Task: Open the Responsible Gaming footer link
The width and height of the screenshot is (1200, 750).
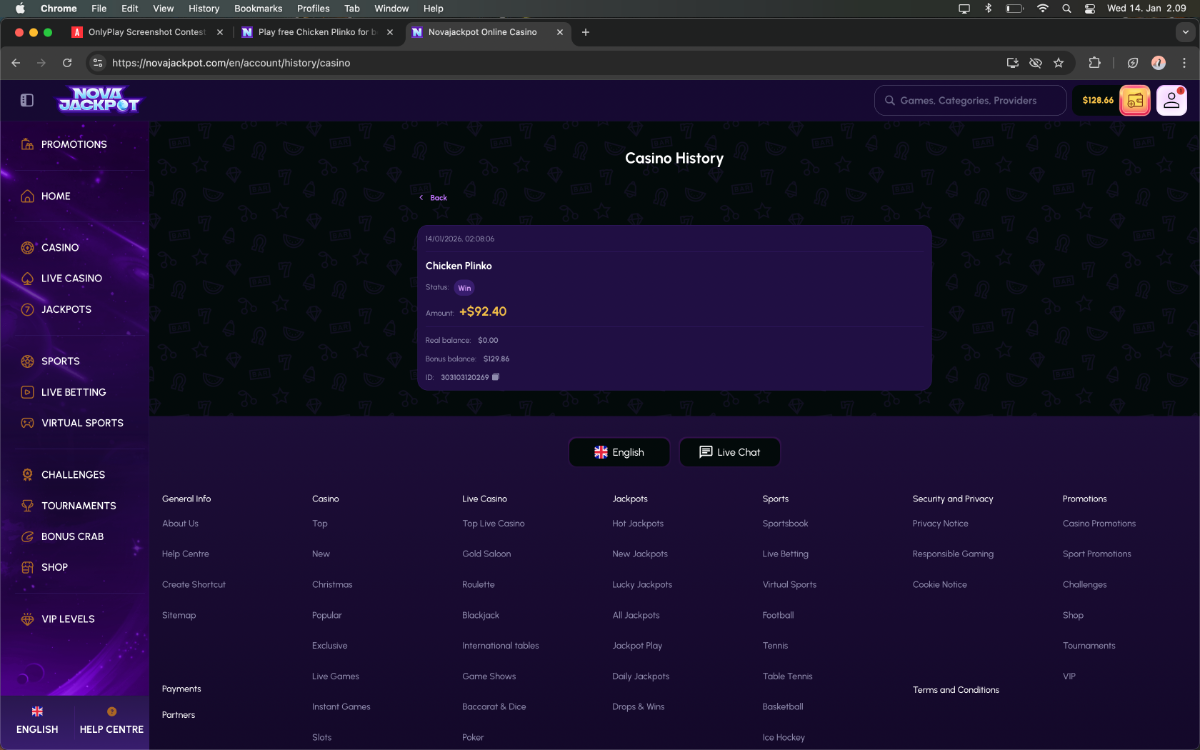Action: click(x=952, y=554)
